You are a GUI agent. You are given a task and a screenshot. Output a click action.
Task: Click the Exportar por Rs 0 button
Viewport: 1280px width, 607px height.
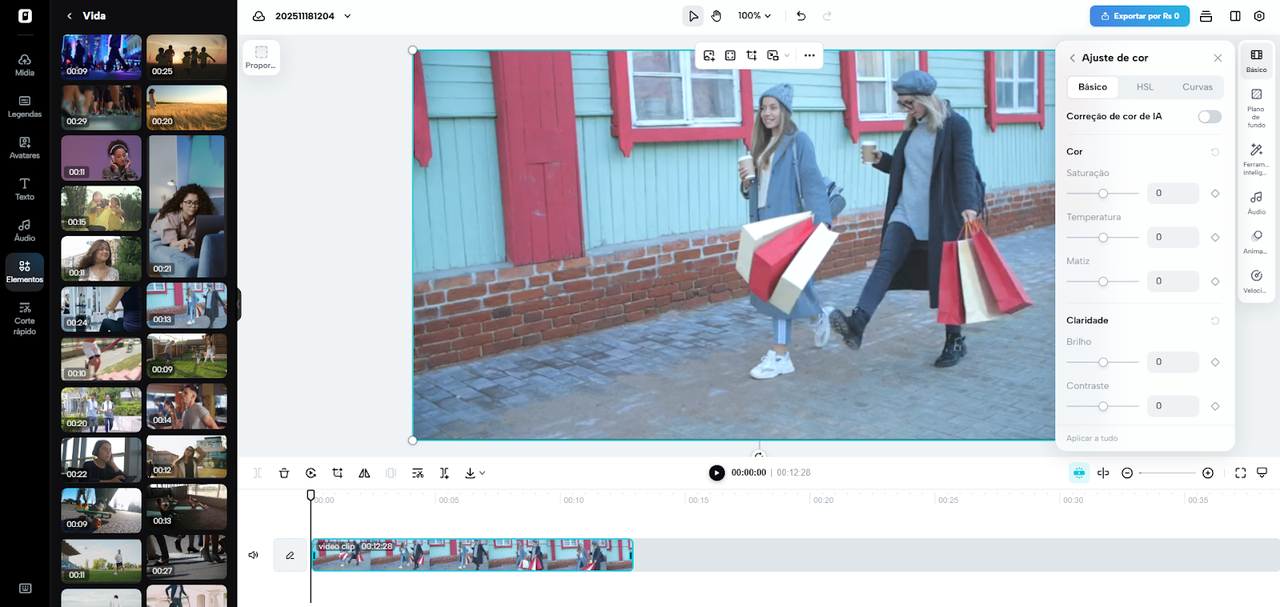(1139, 16)
